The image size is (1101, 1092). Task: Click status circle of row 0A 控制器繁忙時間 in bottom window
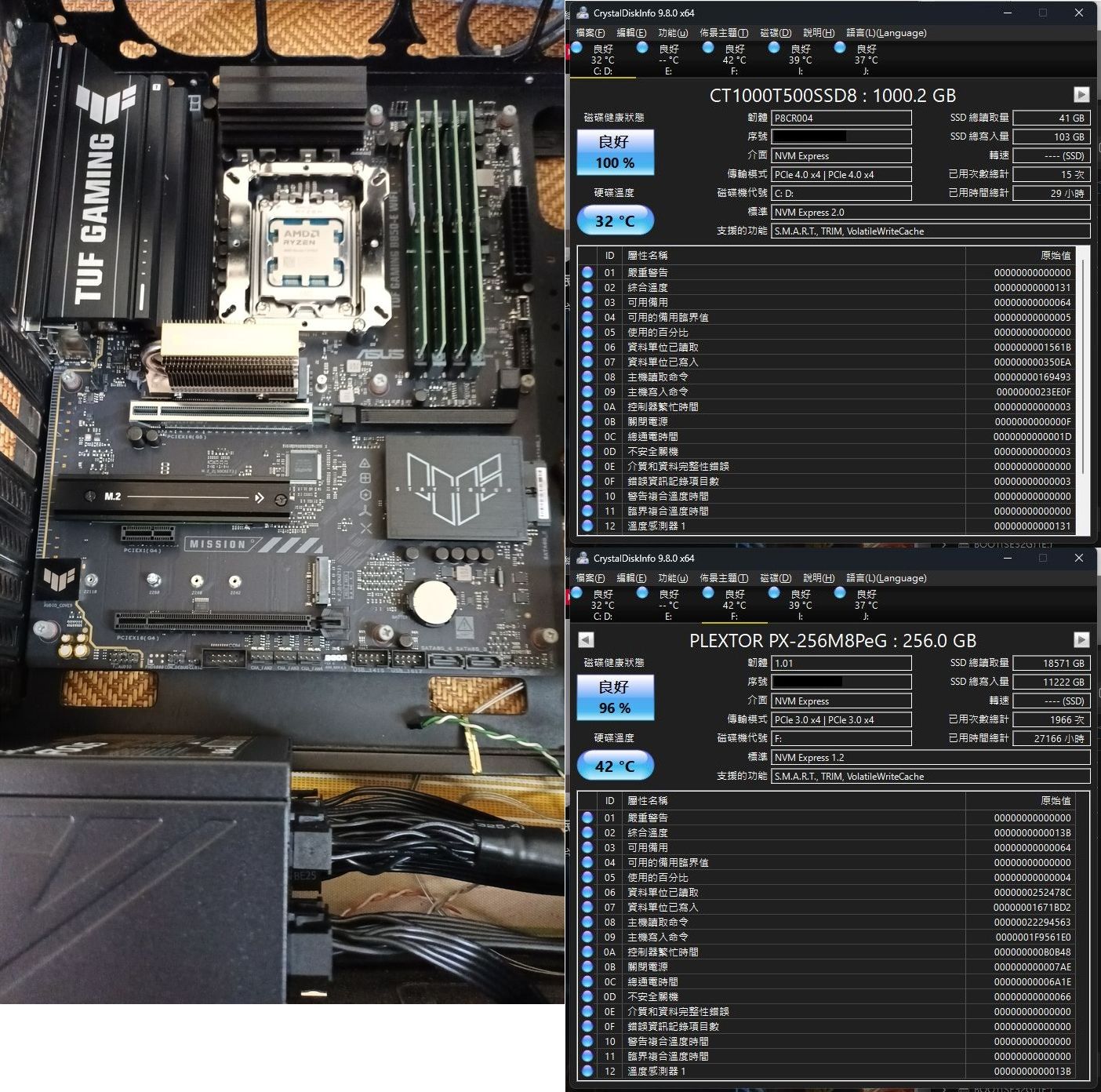[587, 952]
